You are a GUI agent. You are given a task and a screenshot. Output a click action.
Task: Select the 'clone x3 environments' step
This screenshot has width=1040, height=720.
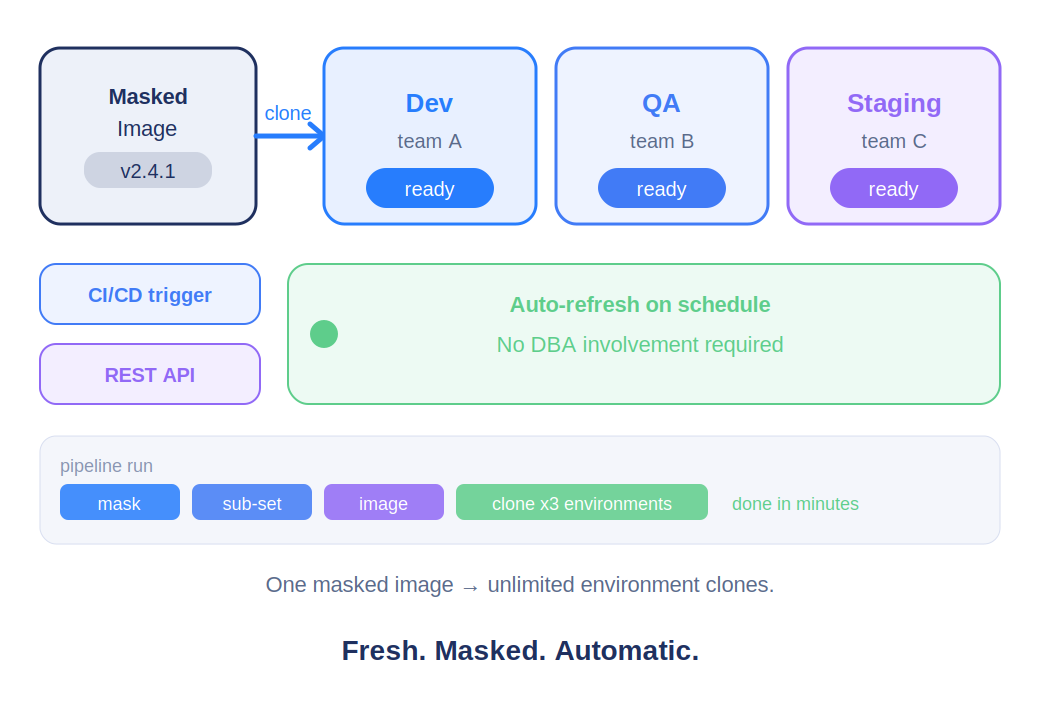tap(582, 503)
